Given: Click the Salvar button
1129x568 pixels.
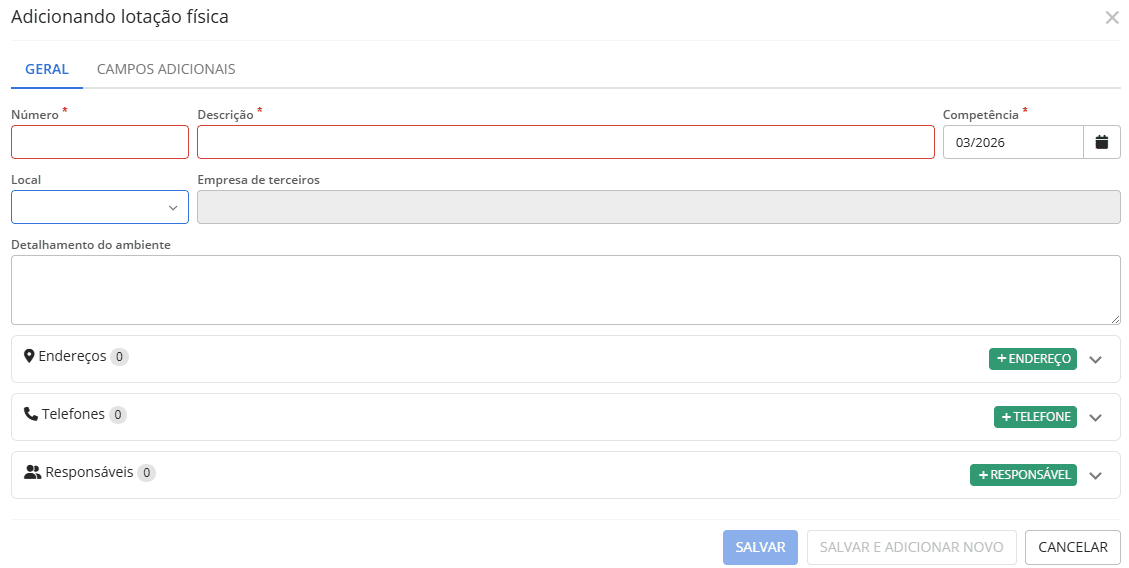Looking at the screenshot, I should (x=760, y=547).
